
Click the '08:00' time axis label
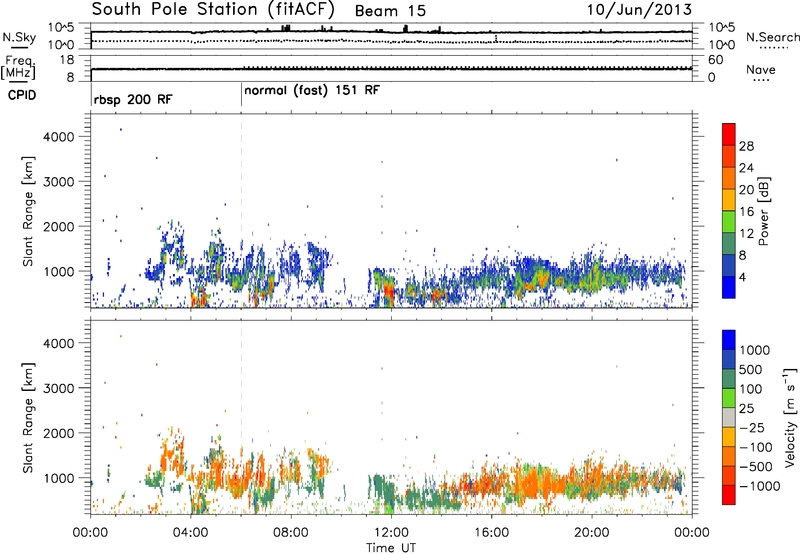pos(291,533)
